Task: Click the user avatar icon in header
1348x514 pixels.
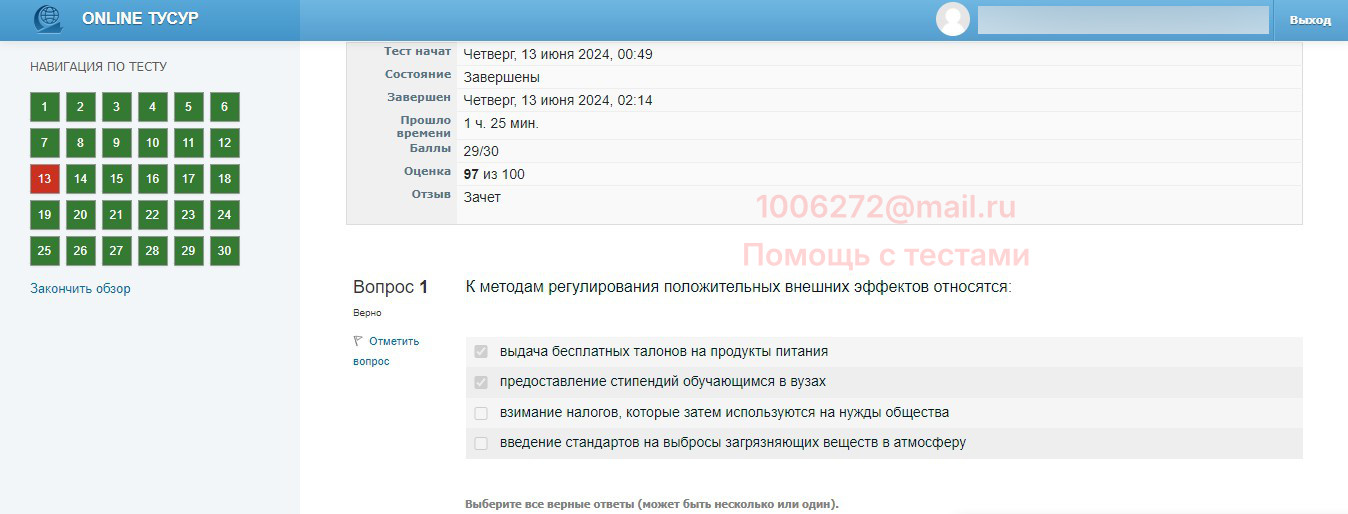Action: pos(952,19)
